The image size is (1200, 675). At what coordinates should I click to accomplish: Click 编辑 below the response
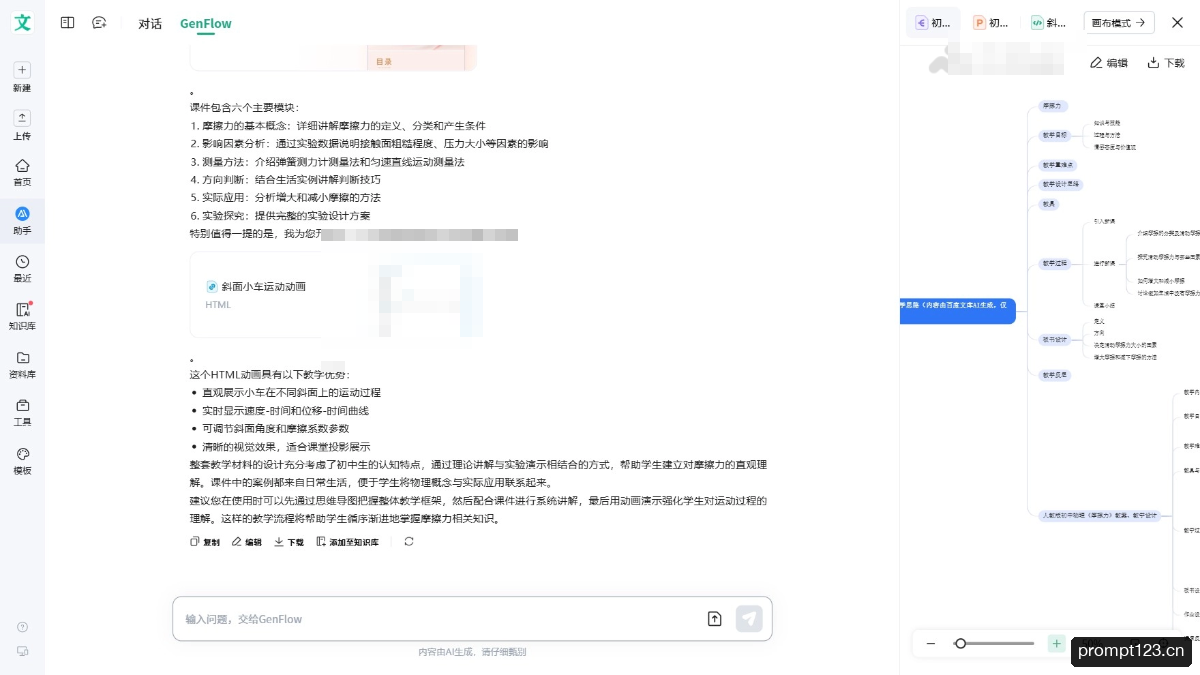(247, 542)
